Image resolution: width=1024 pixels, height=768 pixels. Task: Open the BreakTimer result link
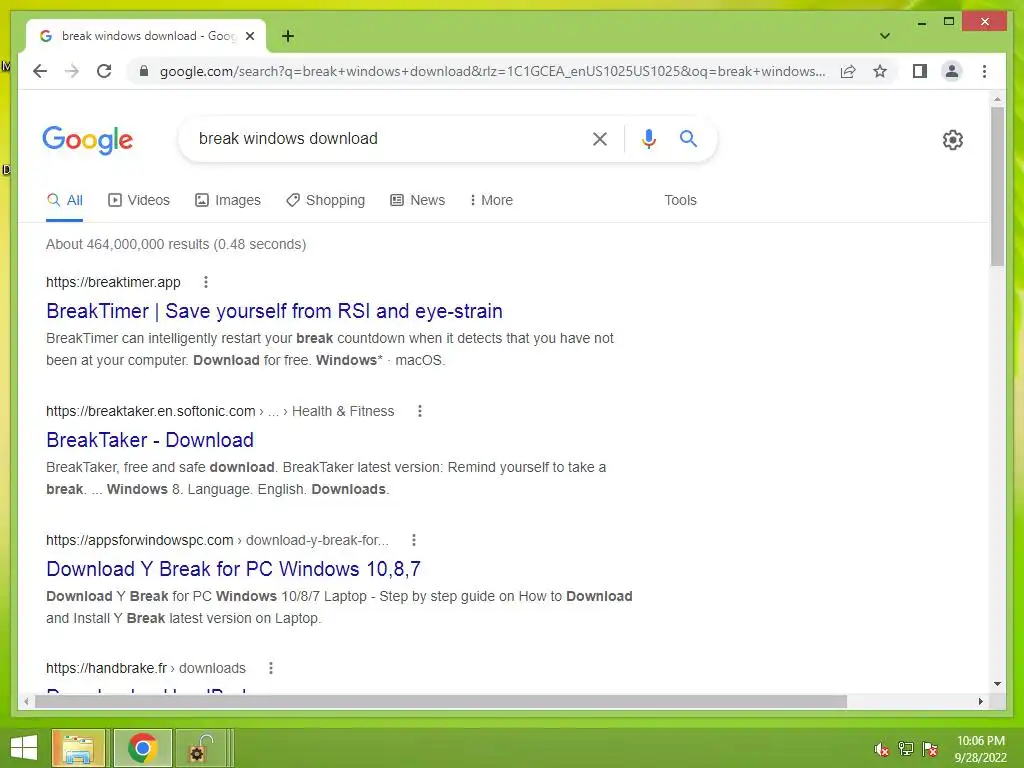click(x=274, y=312)
